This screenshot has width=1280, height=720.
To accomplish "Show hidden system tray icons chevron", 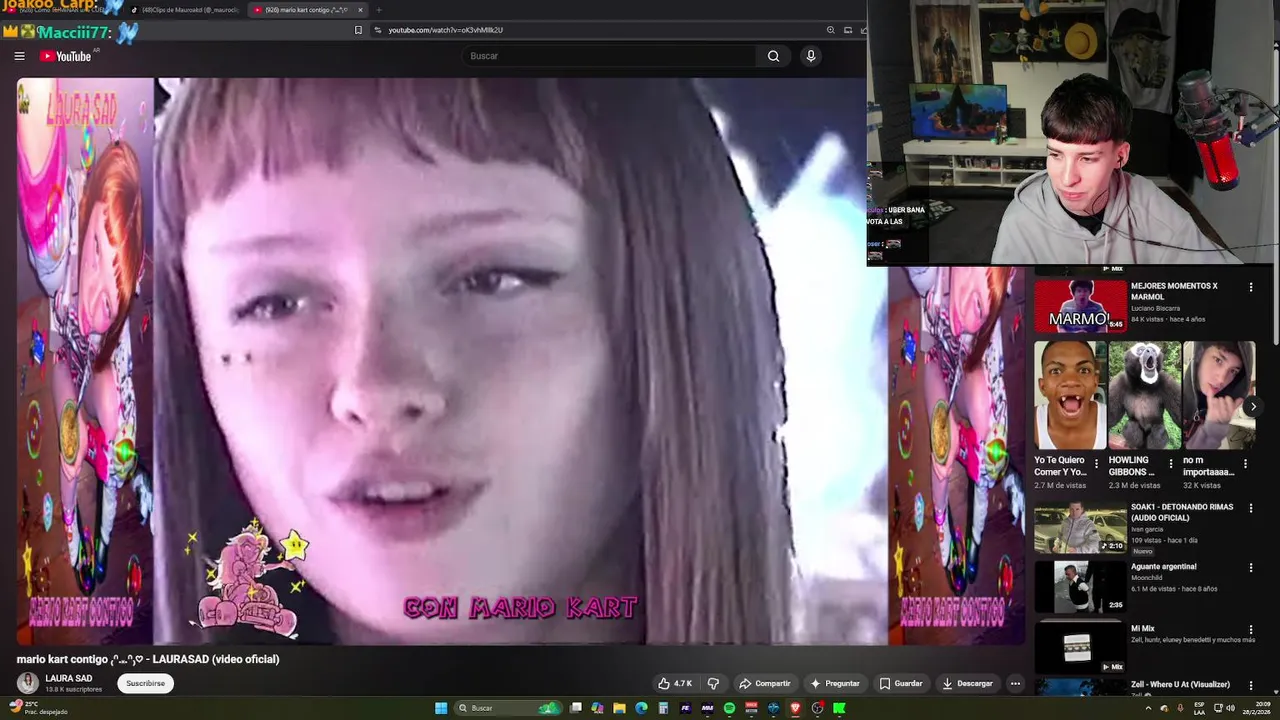I will (1148, 708).
